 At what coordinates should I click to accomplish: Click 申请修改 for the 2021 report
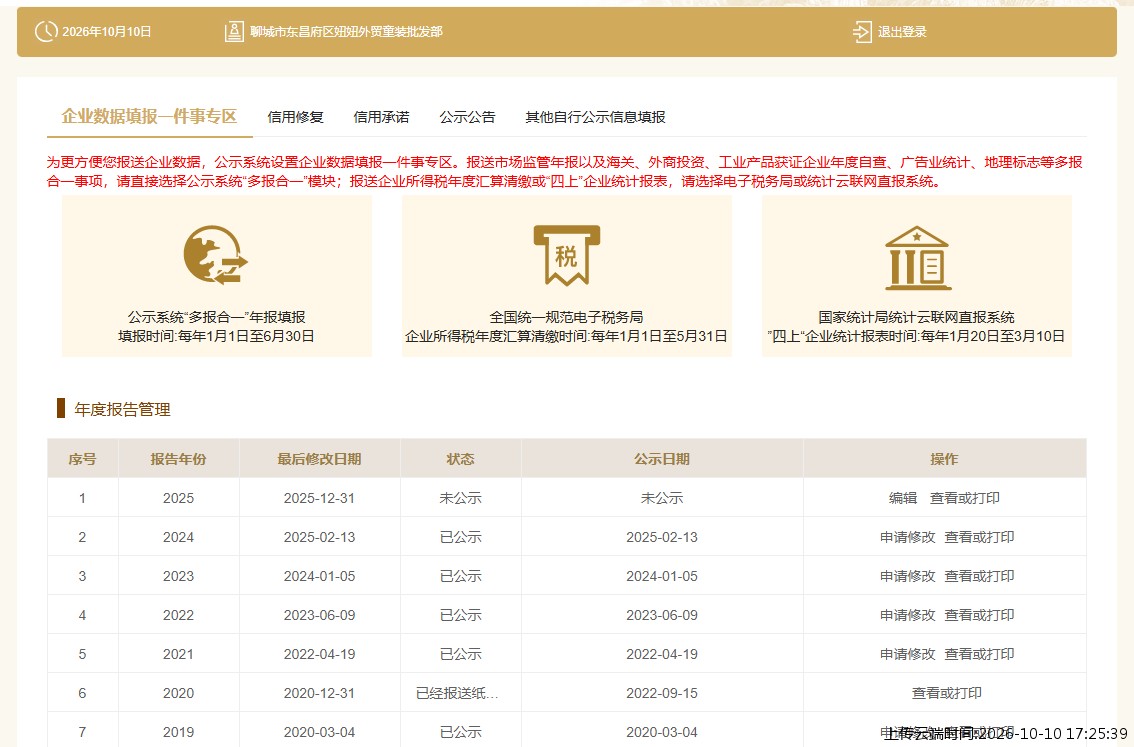tap(908, 654)
